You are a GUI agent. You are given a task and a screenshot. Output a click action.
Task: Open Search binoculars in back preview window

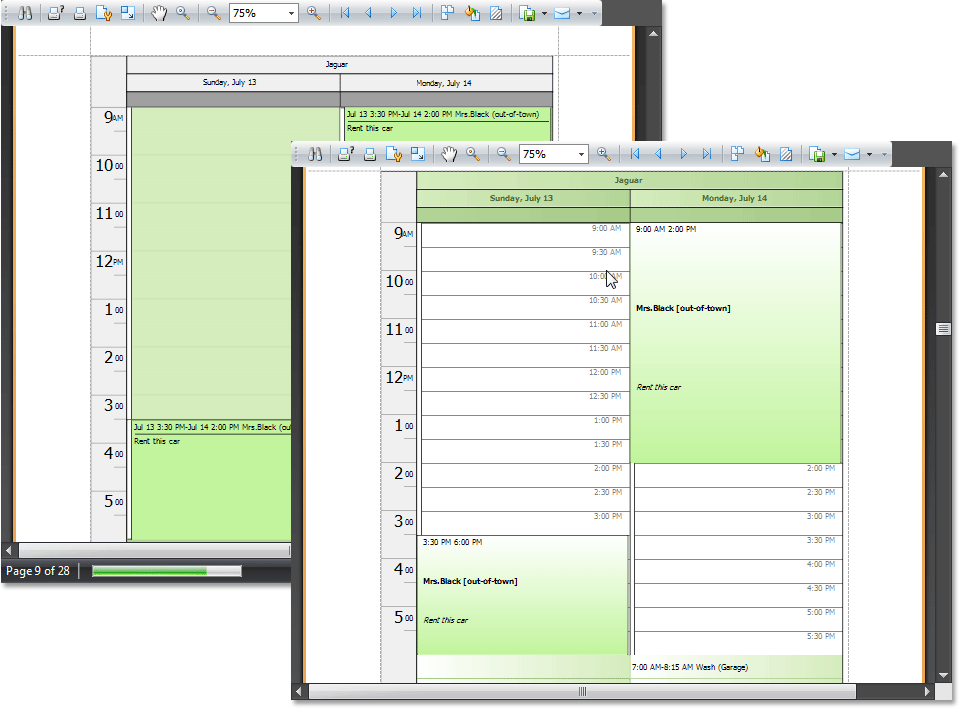coord(25,13)
